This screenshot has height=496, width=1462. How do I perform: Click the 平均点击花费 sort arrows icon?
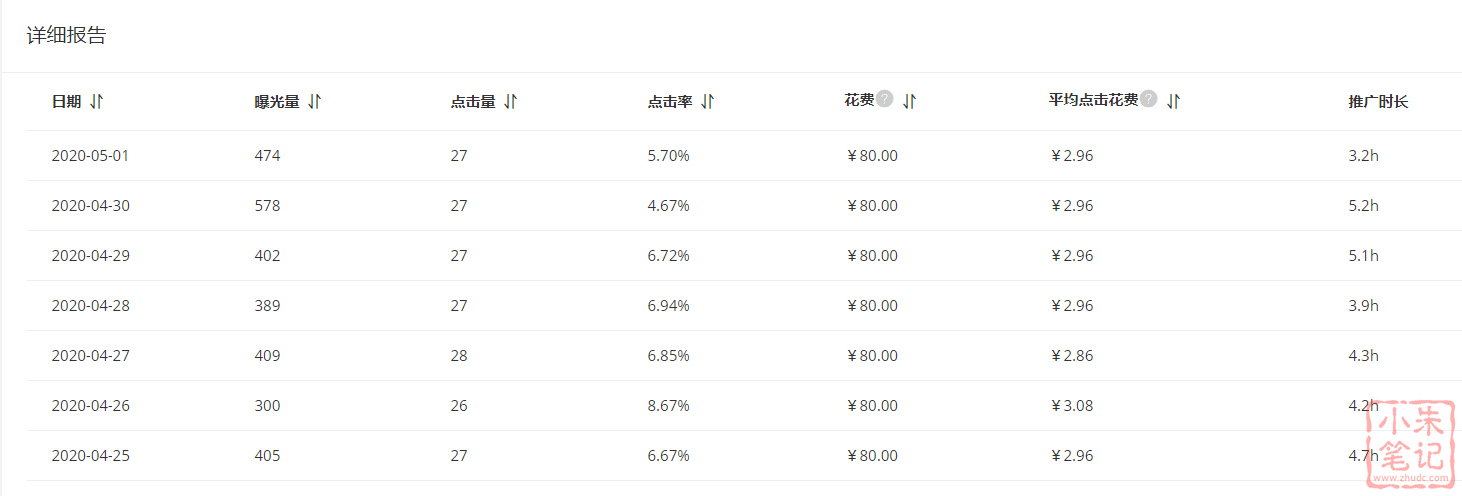1174,101
